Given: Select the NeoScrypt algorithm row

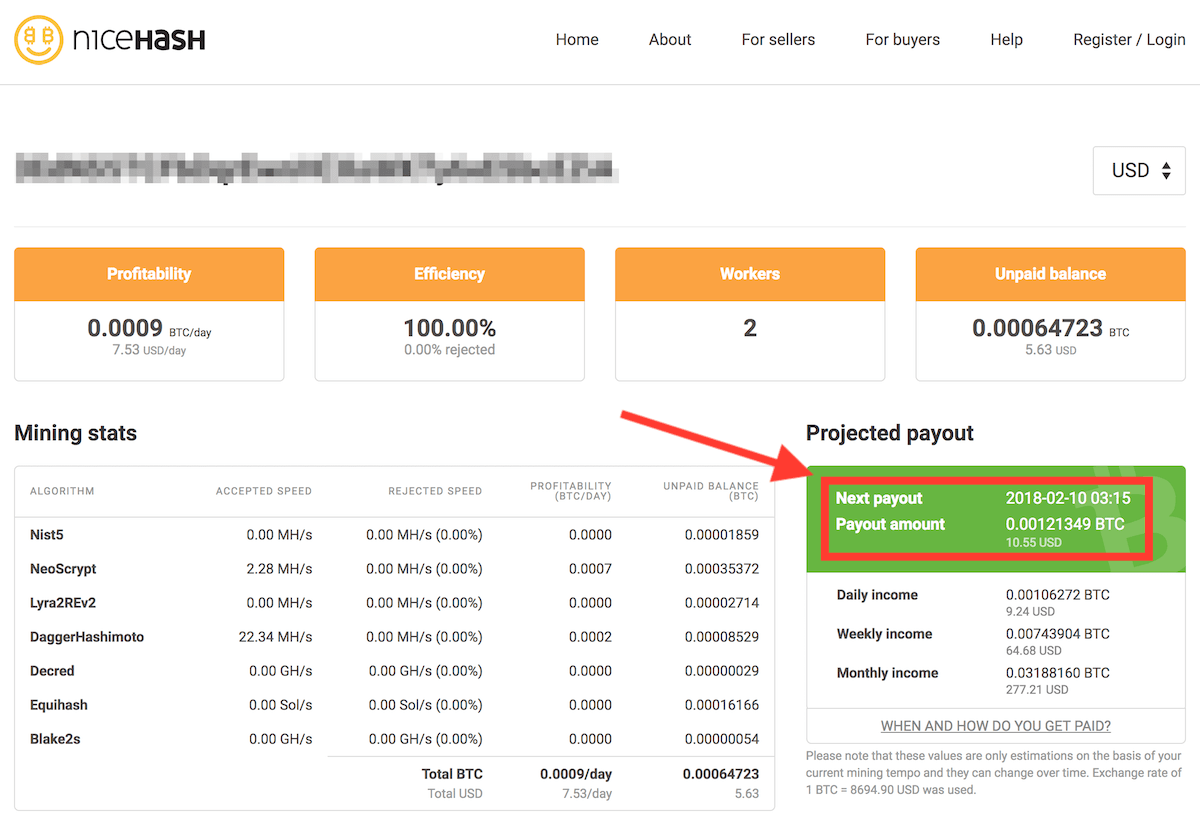Looking at the screenshot, I should pyautogui.click(x=395, y=569).
